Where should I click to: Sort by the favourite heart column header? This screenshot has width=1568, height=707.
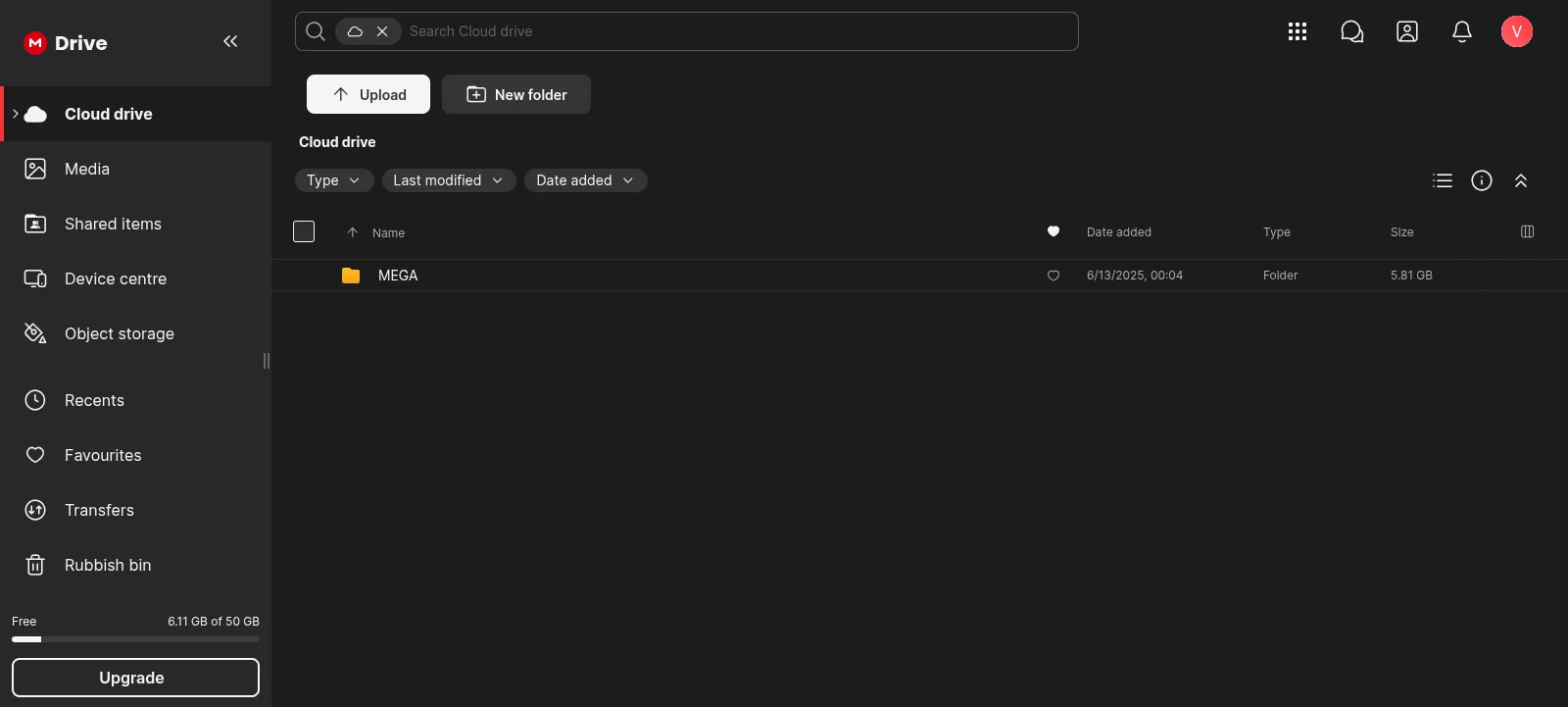click(x=1053, y=231)
